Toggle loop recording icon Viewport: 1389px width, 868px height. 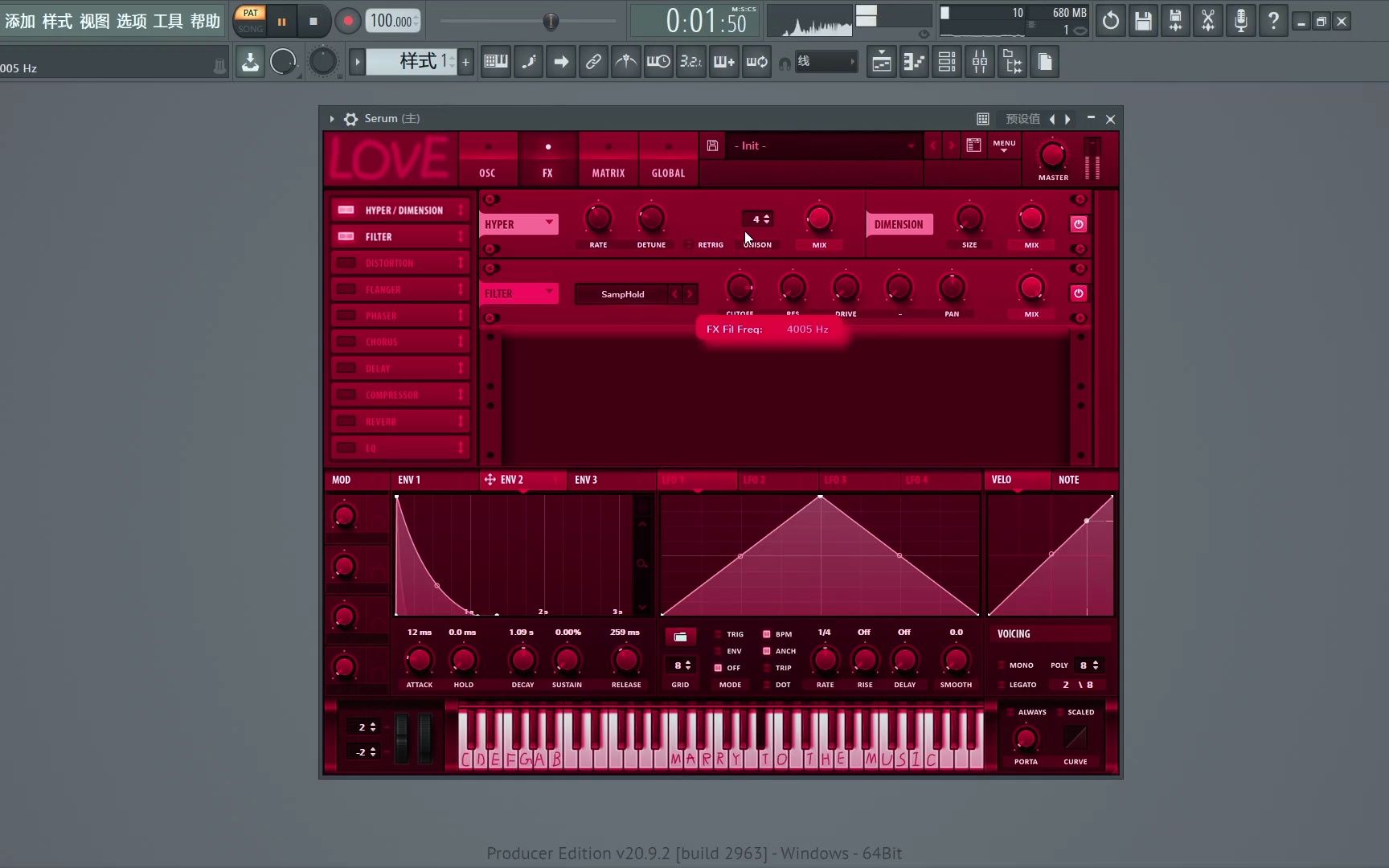tap(756, 62)
